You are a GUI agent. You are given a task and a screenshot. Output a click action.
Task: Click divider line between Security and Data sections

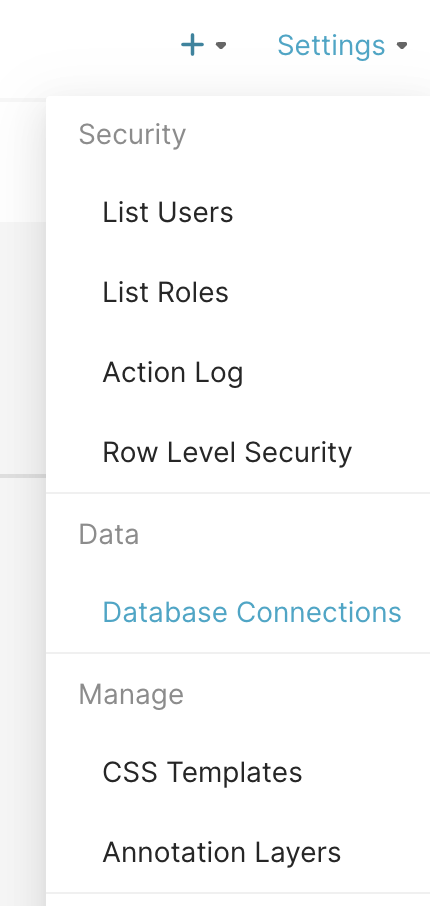pos(238,493)
